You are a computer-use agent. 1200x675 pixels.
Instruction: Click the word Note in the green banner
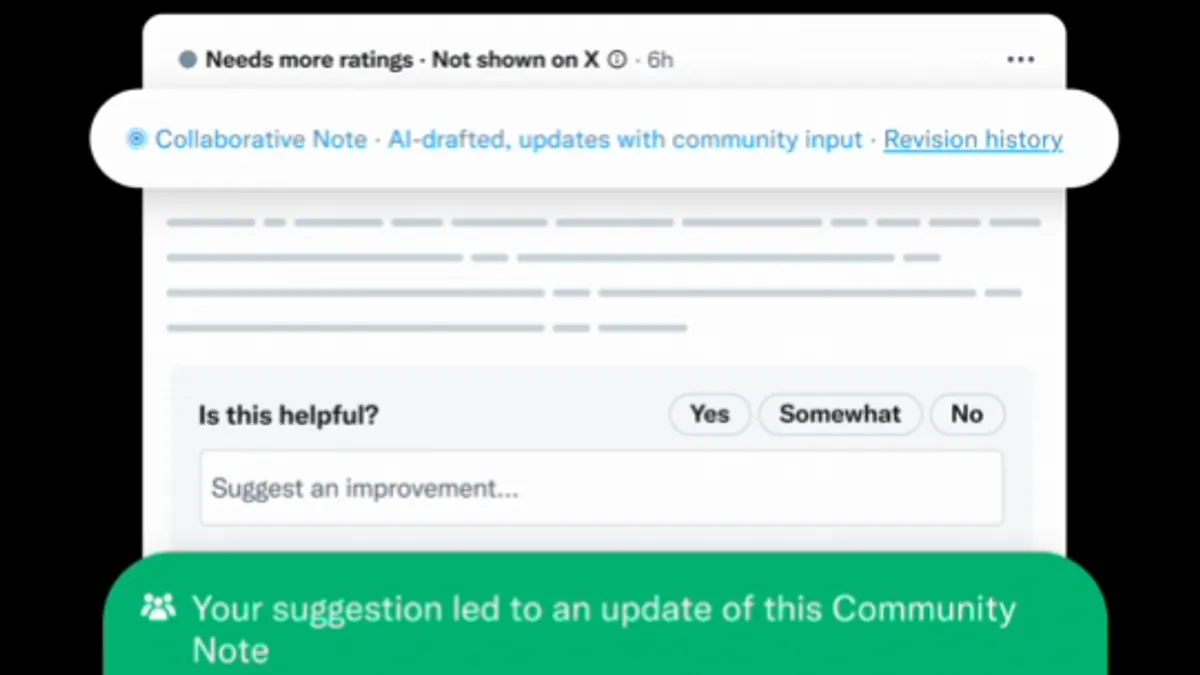(x=230, y=651)
